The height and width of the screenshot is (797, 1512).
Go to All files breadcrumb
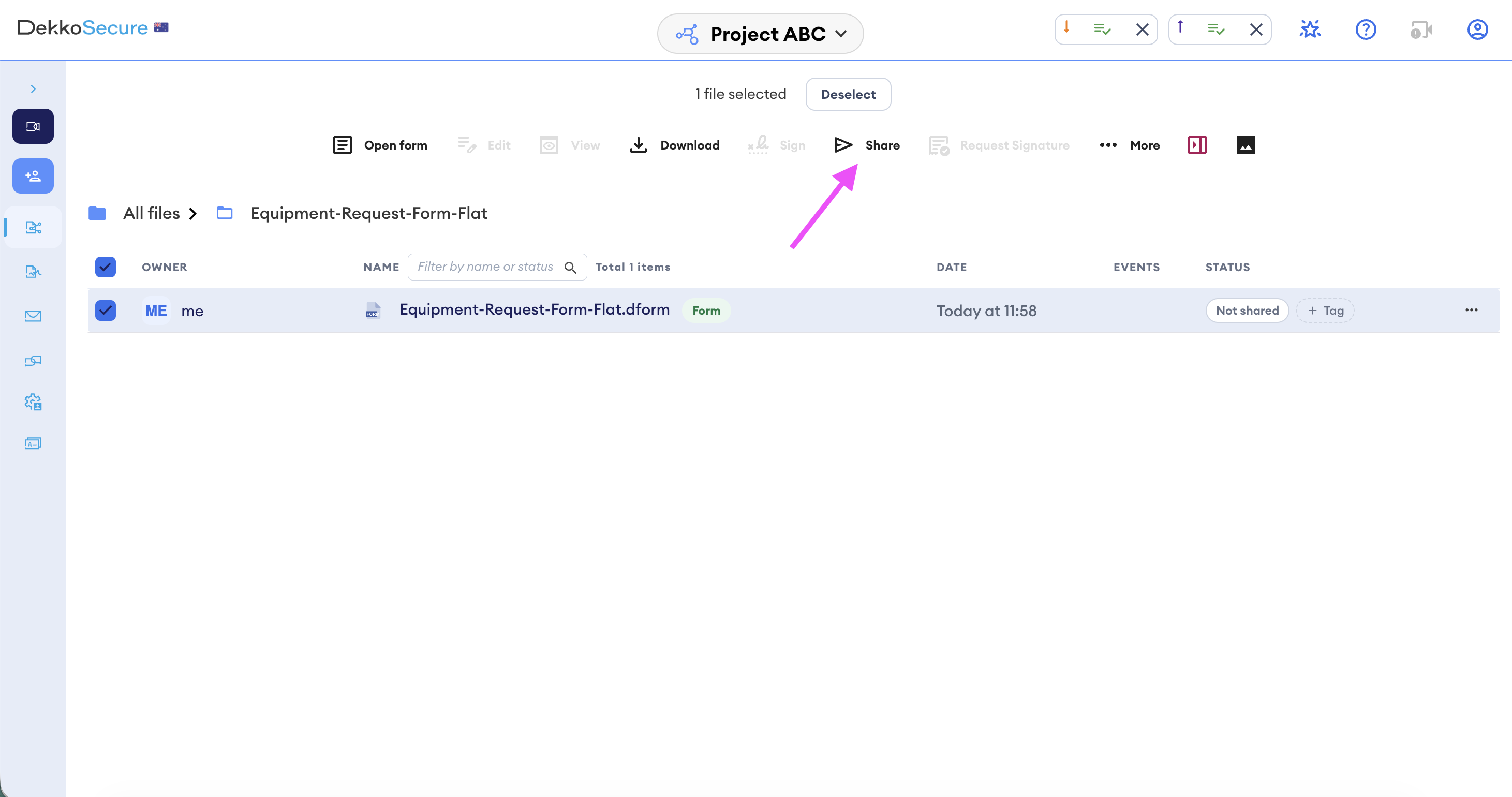pyautogui.click(x=152, y=213)
